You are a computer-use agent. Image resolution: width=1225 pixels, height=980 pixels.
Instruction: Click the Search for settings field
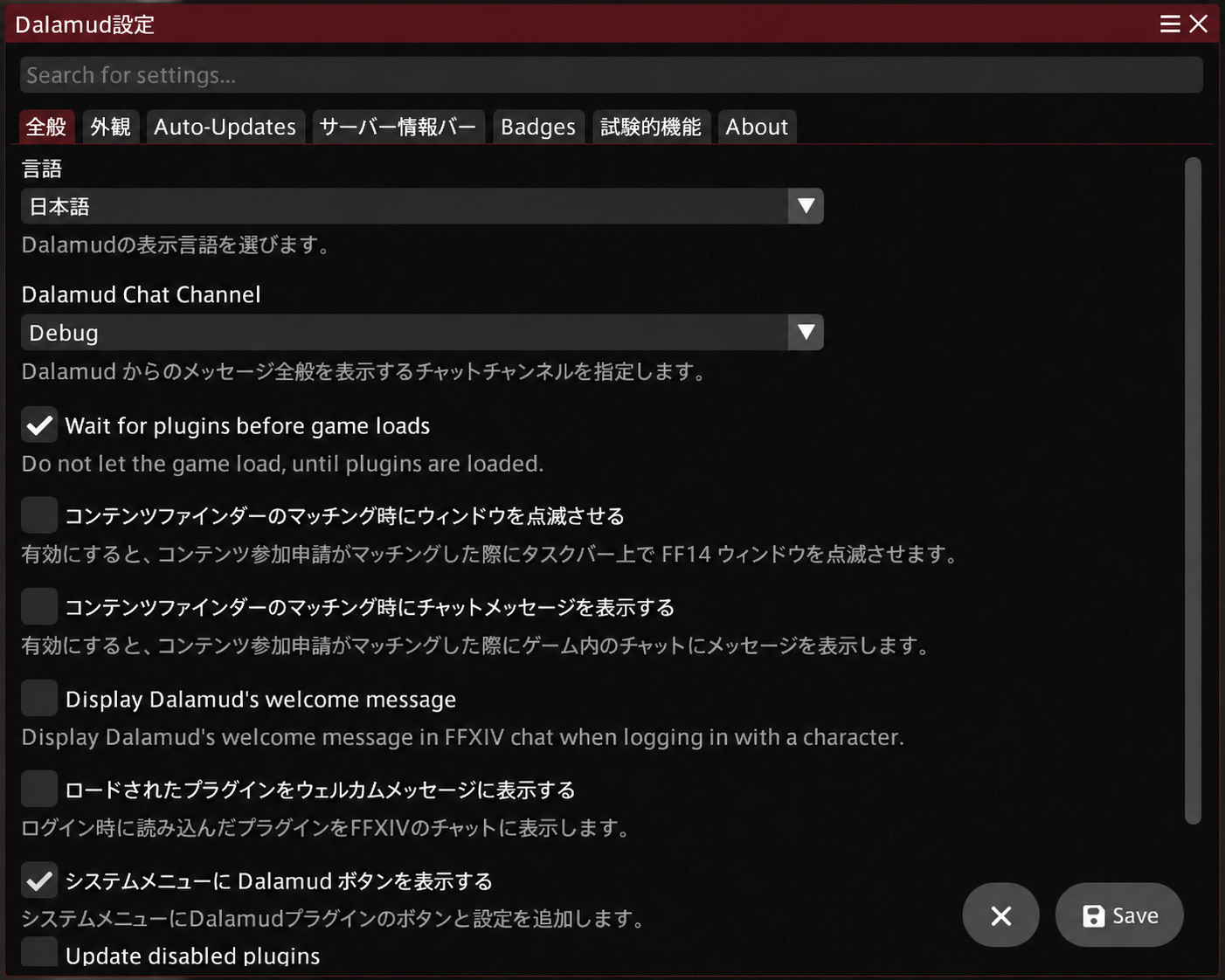(612, 75)
